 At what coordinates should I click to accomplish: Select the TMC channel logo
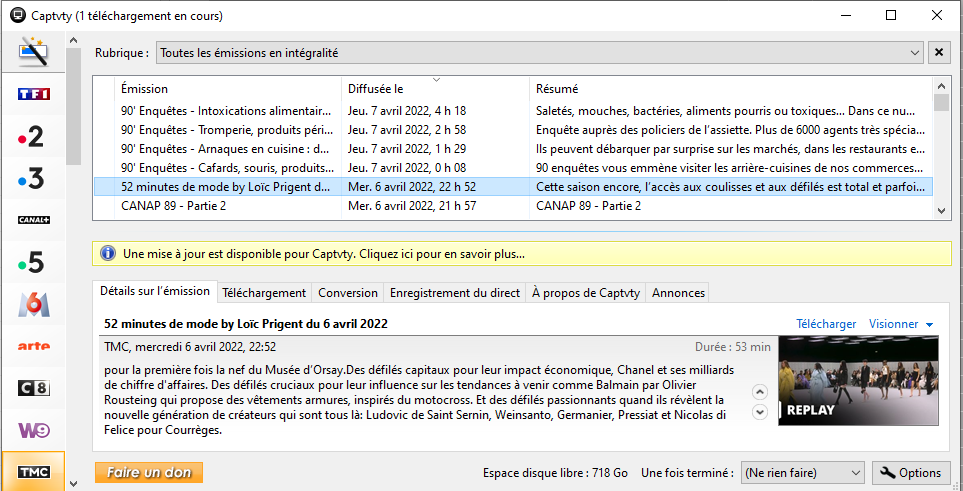pyautogui.click(x=33, y=472)
